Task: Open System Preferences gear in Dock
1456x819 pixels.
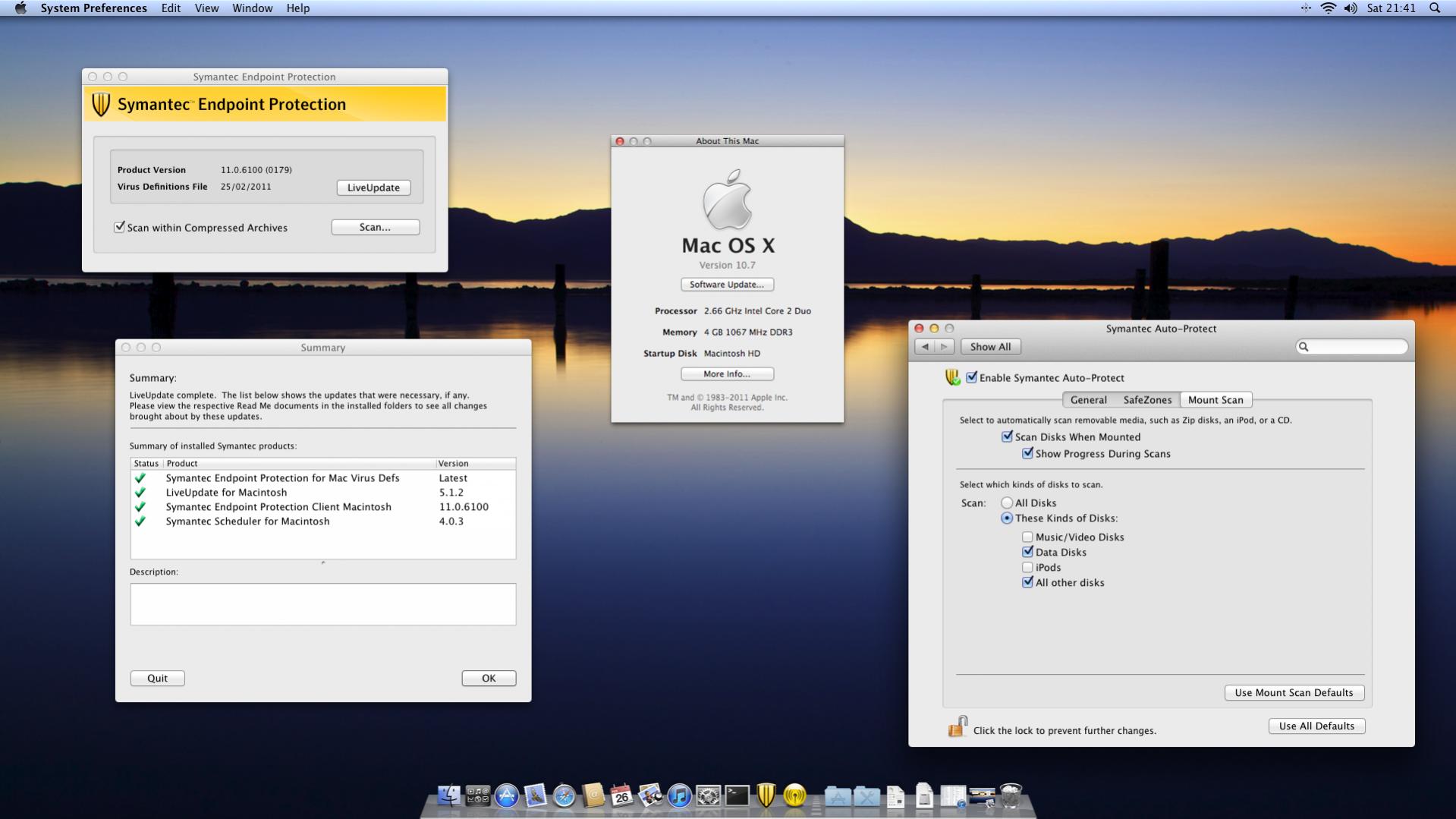Action: coord(709,795)
